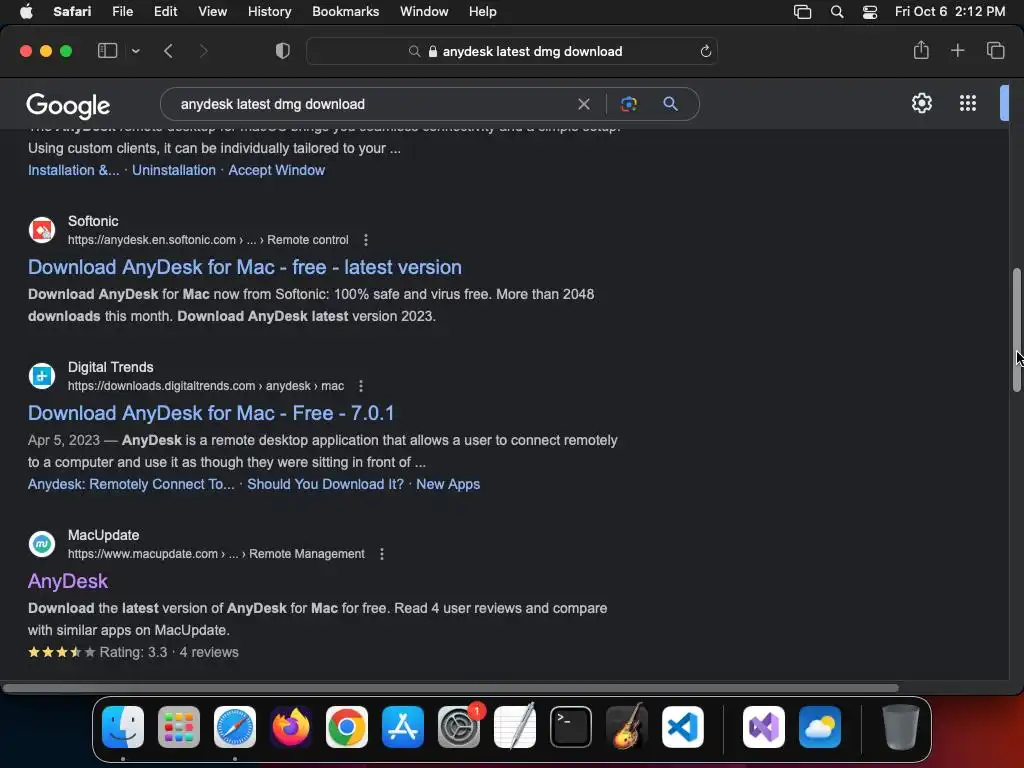1024x768 pixels.
Task: Open the MacUpdate AnyDesk result
Action: [68, 581]
